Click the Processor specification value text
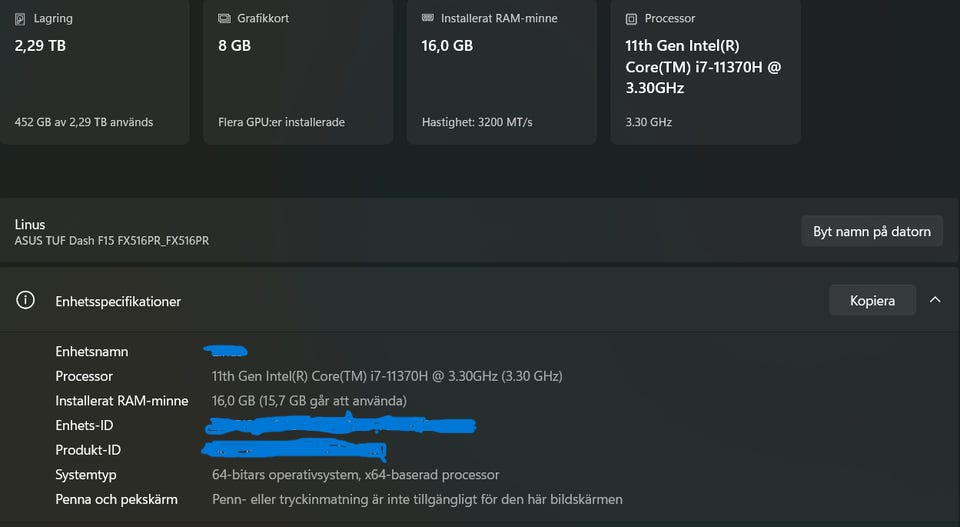Image resolution: width=960 pixels, height=527 pixels. [387, 376]
